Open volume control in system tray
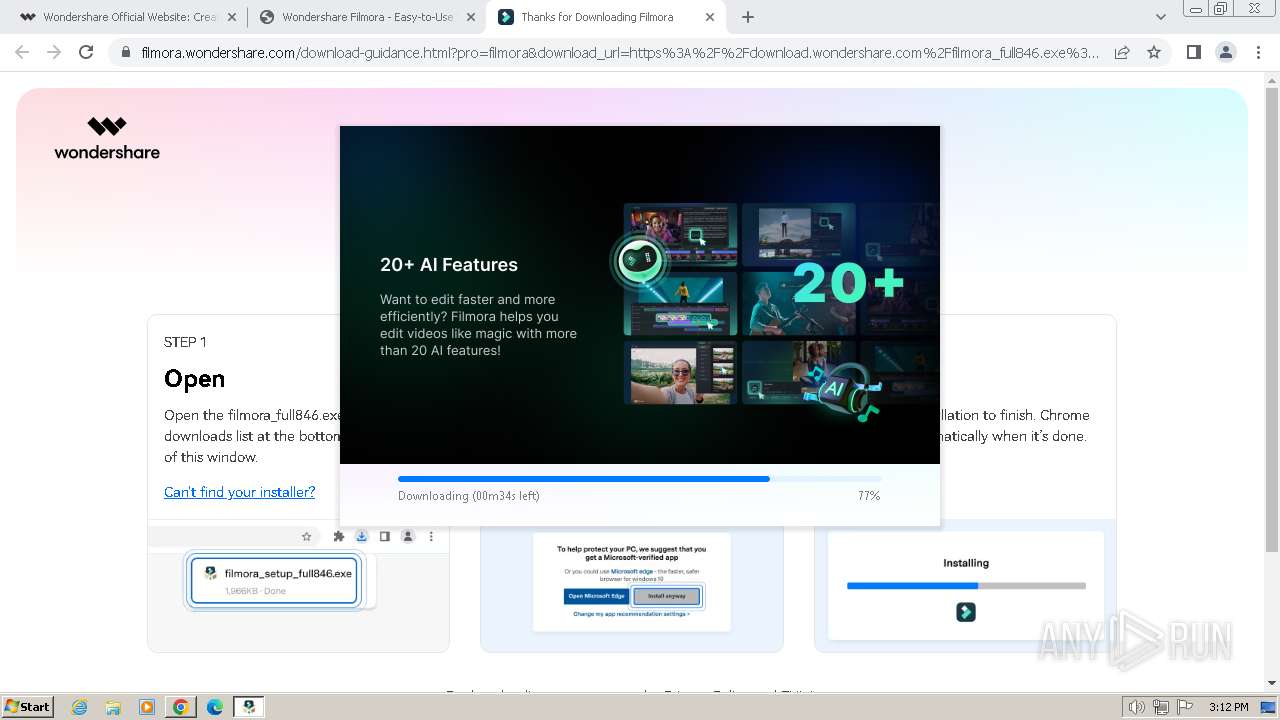 click(1137, 707)
